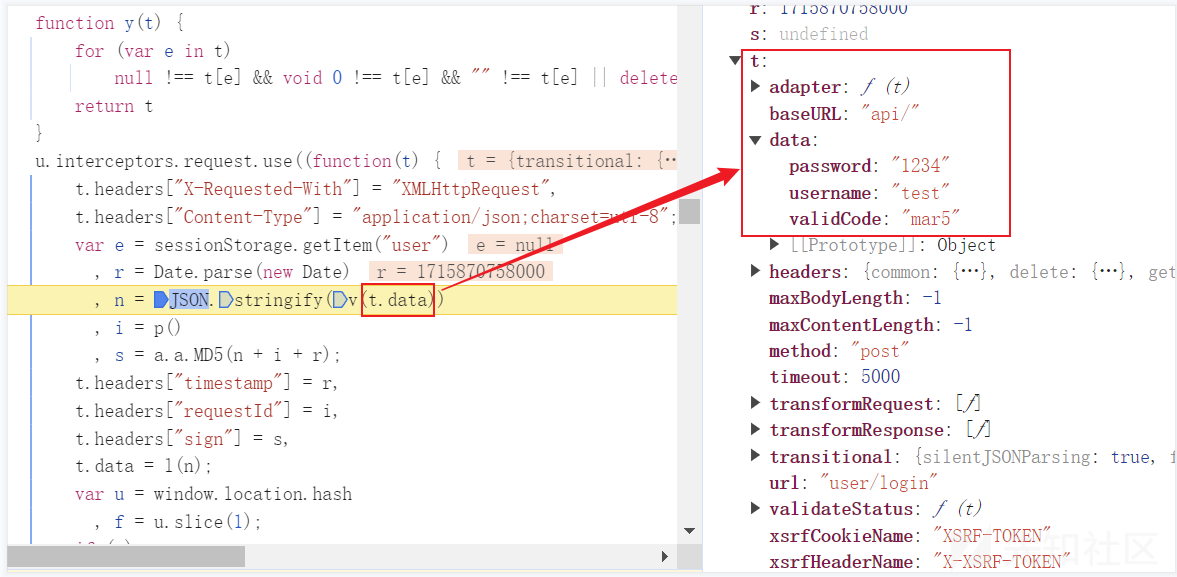Click the step marker before v(t.data)

(x=340, y=300)
